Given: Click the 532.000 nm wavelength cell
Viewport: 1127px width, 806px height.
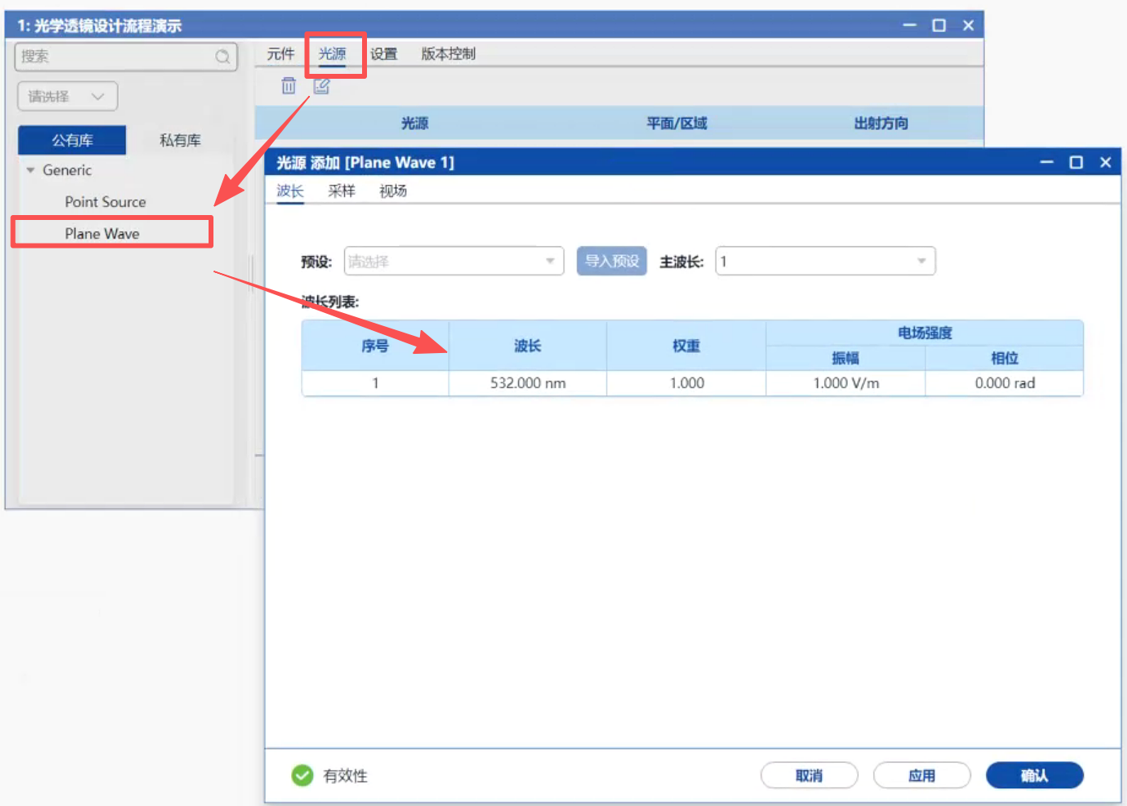Looking at the screenshot, I should [x=527, y=383].
